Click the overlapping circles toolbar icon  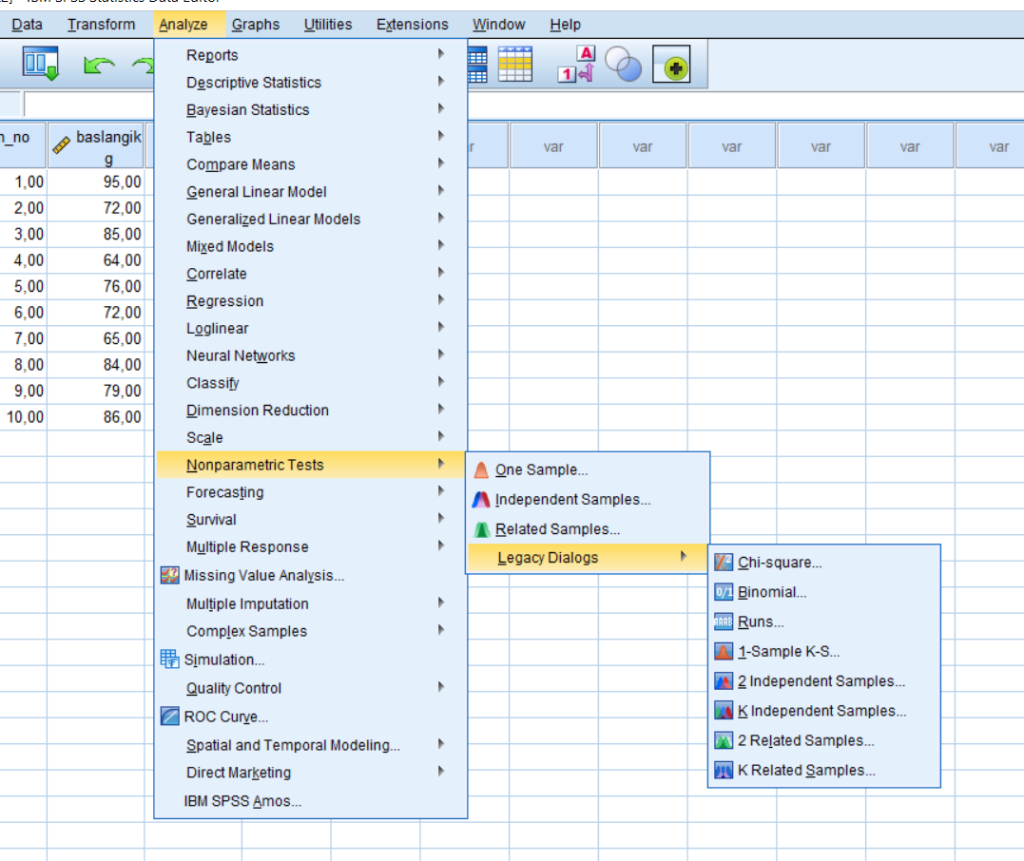pos(623,66)
